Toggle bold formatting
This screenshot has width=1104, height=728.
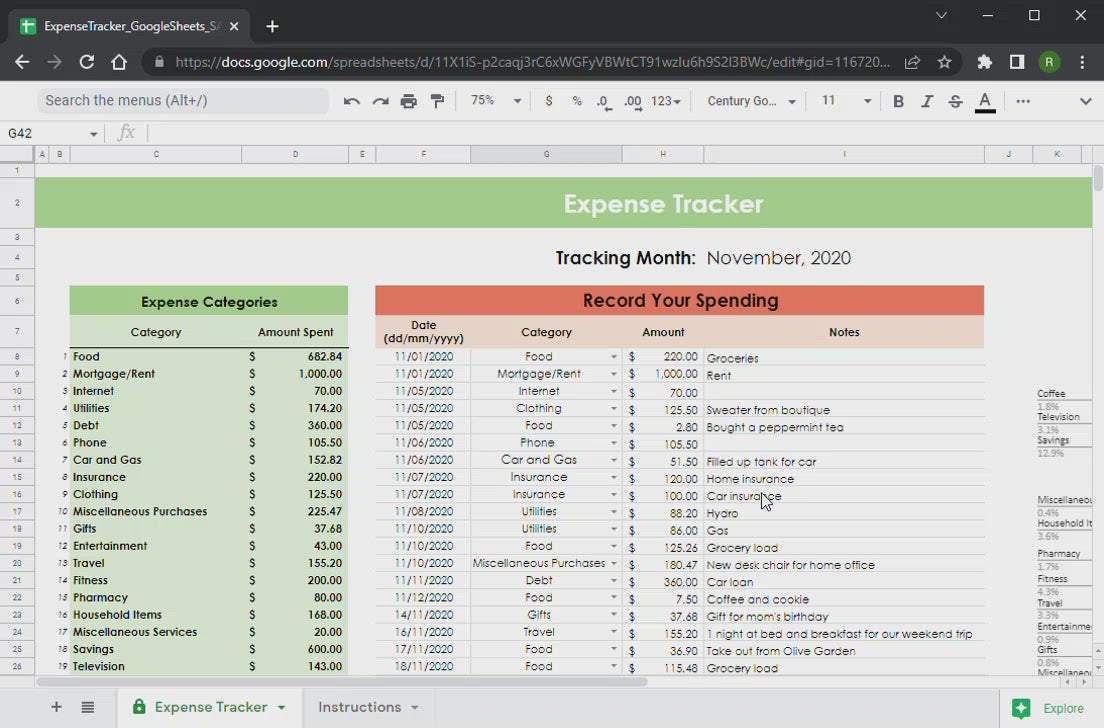pyautogui.click(x=898, y=101)
